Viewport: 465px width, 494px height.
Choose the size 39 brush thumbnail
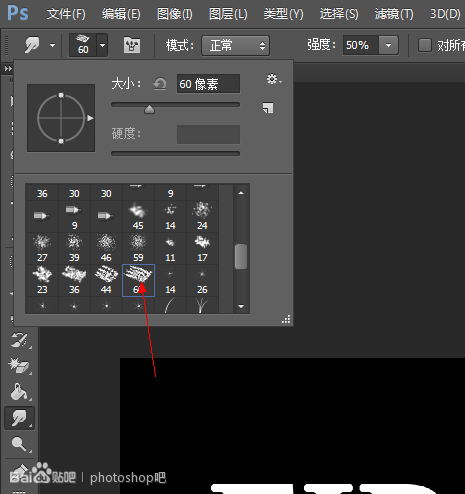pyautogui.click(x=74, y=248)
